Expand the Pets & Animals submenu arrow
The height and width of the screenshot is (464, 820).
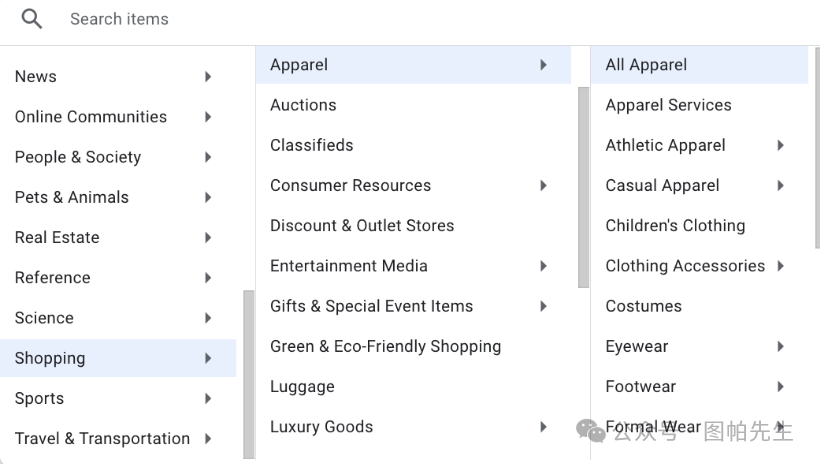[208, 197]
